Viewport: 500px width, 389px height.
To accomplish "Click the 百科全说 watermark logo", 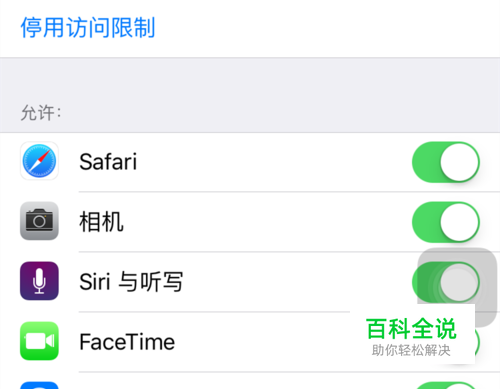I will [x=411, y=329].
